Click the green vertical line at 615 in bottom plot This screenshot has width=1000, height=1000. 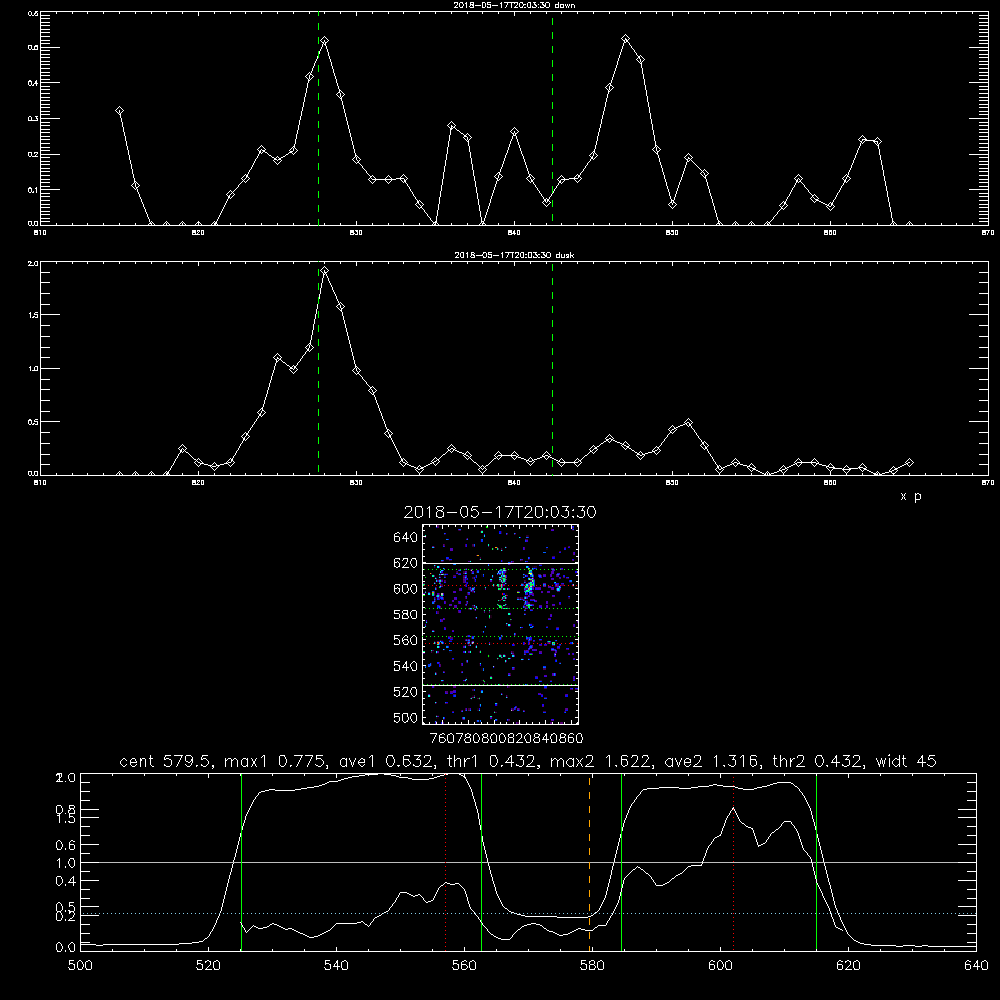click(x=816, y=861)
